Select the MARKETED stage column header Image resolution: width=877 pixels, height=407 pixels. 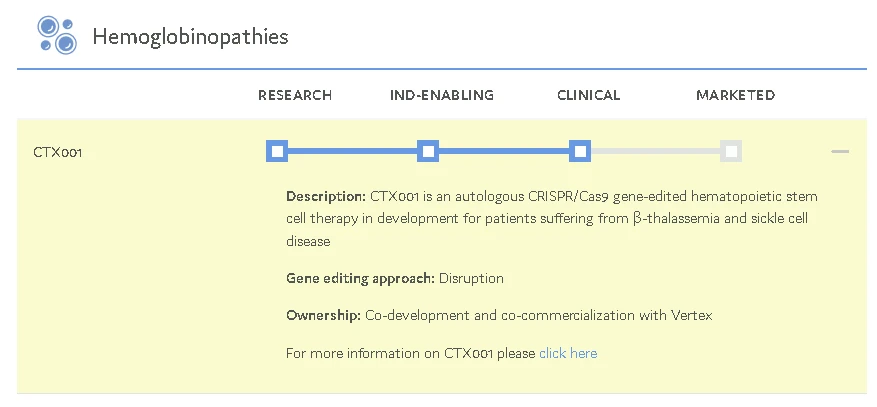pos(735,95)
